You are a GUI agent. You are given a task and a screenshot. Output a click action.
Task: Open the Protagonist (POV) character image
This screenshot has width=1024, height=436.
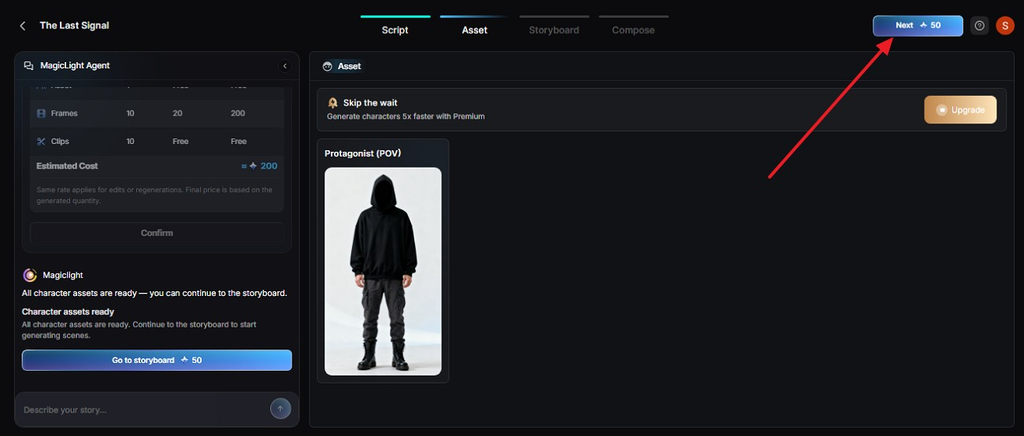(383, 271)
